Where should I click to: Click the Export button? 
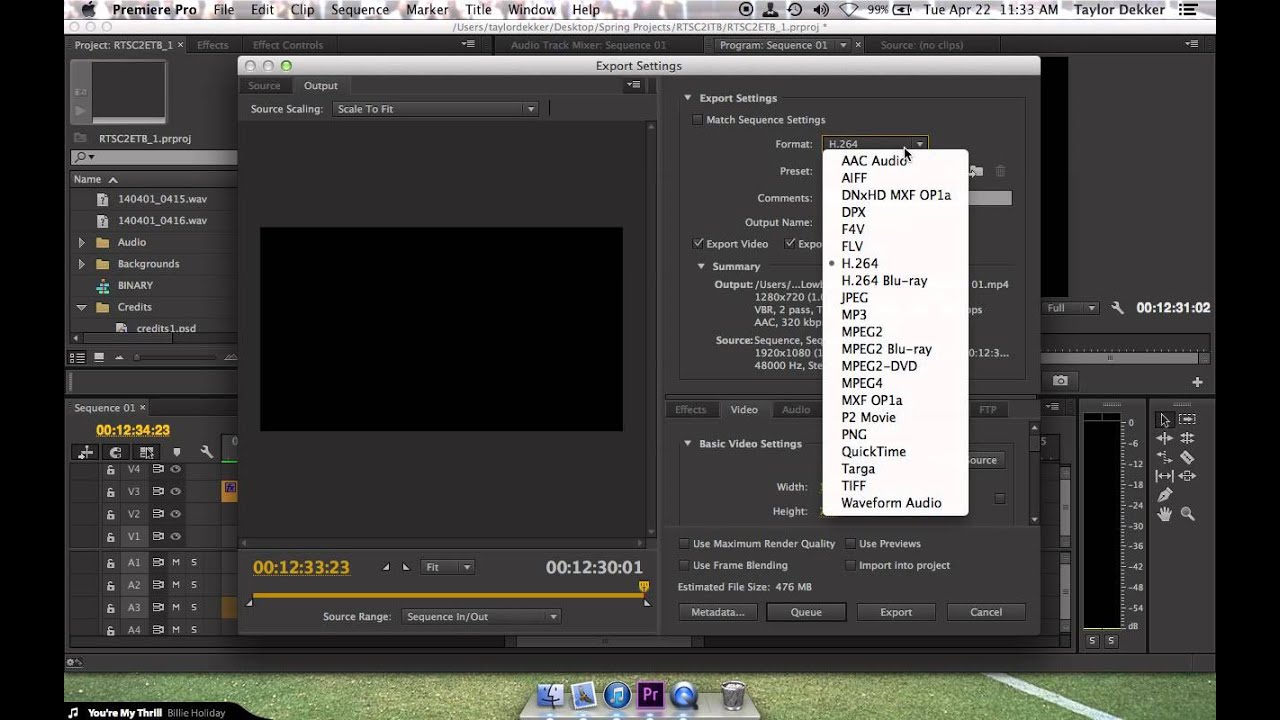[896, 612]
